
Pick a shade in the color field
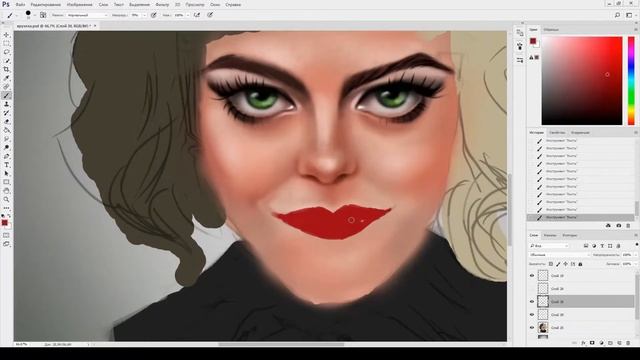tap(582, 81)
